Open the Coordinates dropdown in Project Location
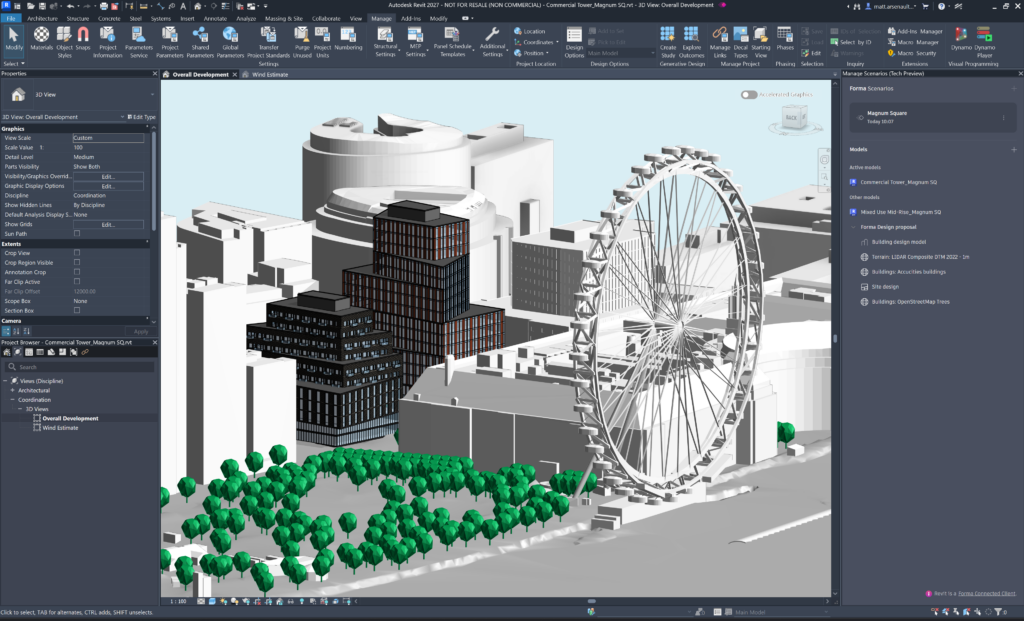Viewport: 1024px width, 621px height. (539, 42)
